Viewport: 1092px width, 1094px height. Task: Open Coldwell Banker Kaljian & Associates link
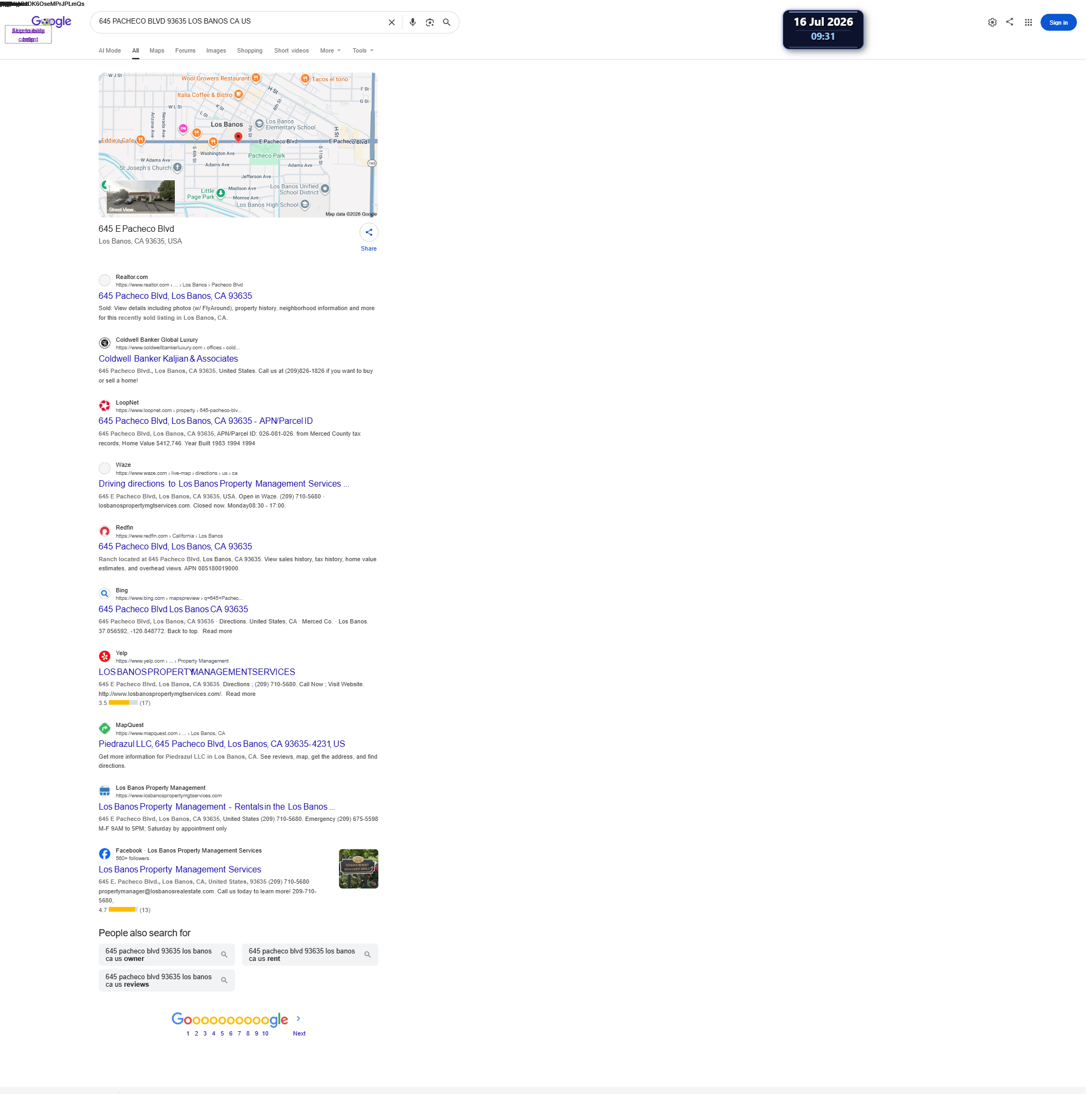169,361
